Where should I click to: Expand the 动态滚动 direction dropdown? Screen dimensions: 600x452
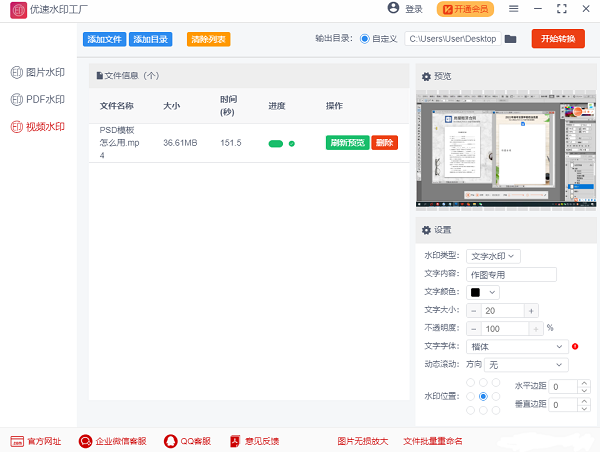[x=526, y=365]
